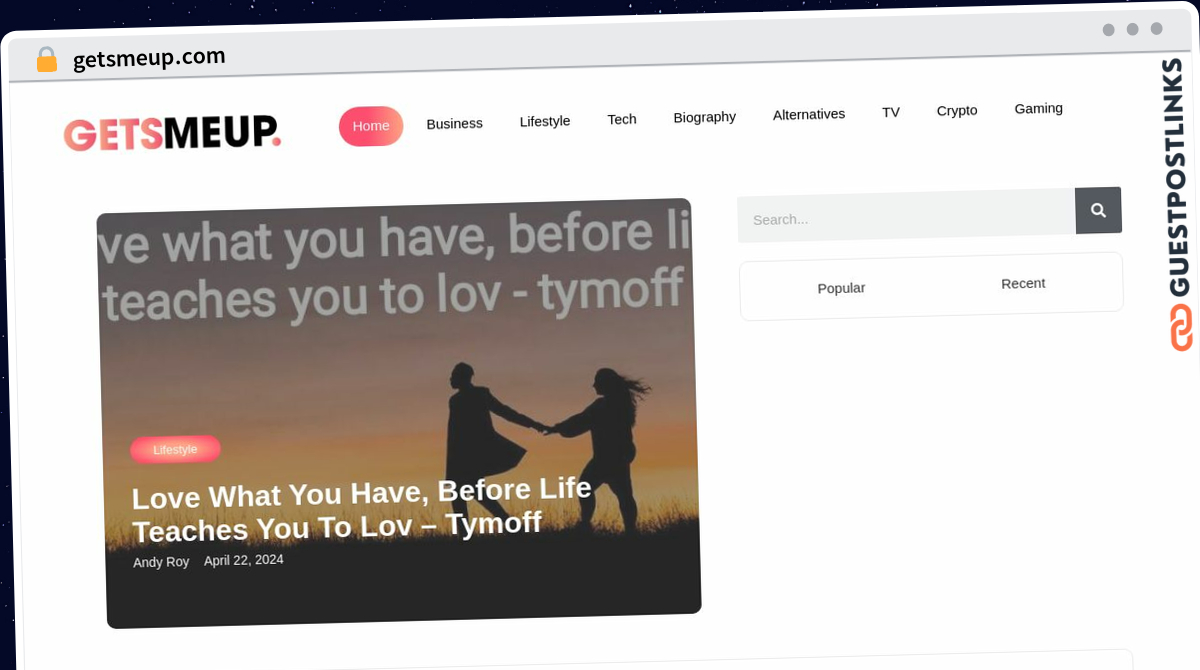Open the Alternatives menu category
Image resolution: width=1200 pixels, height=670 pixels.
tap(809, 114)
